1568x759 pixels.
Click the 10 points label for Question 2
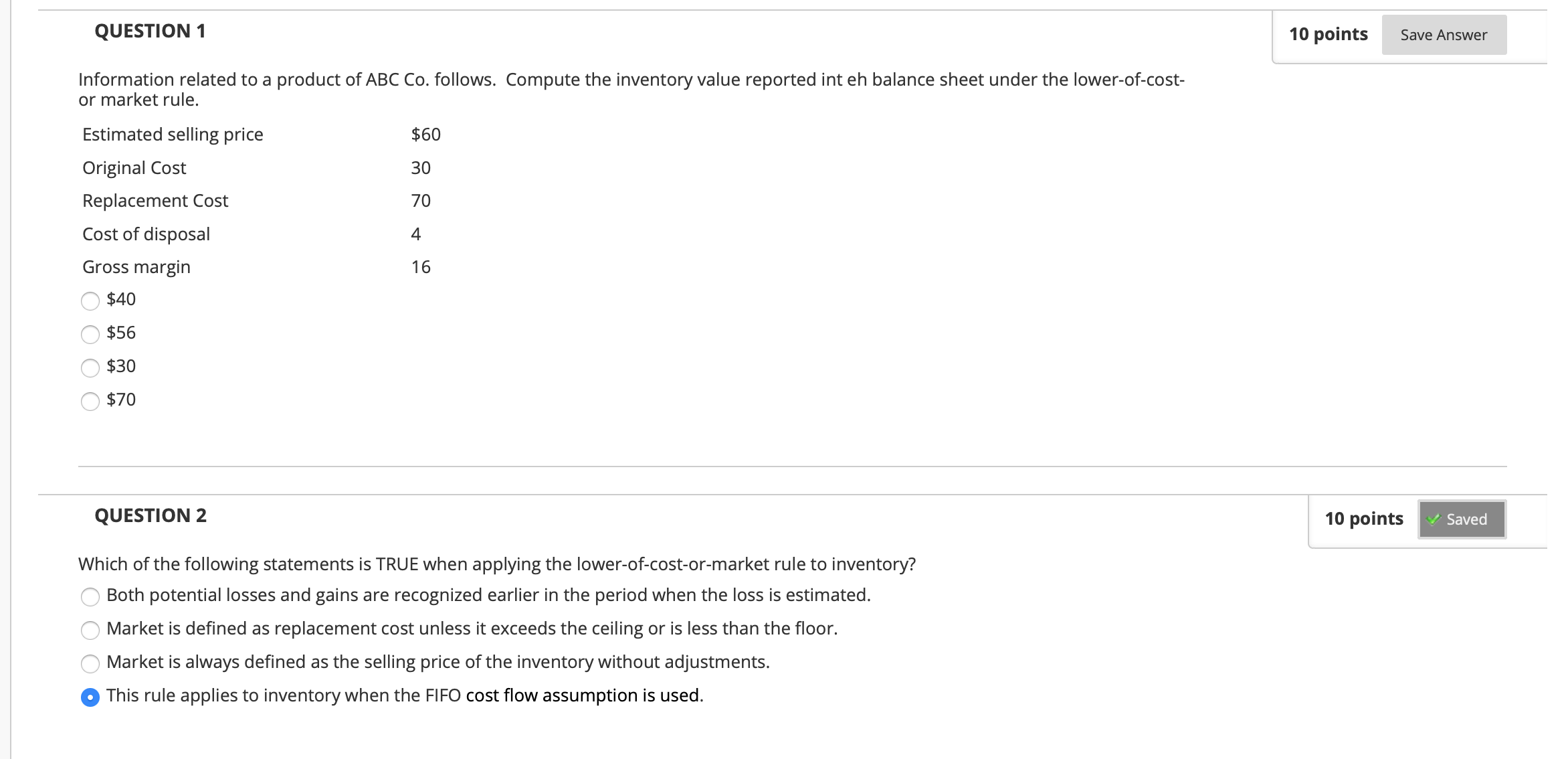coord(1365,518)
